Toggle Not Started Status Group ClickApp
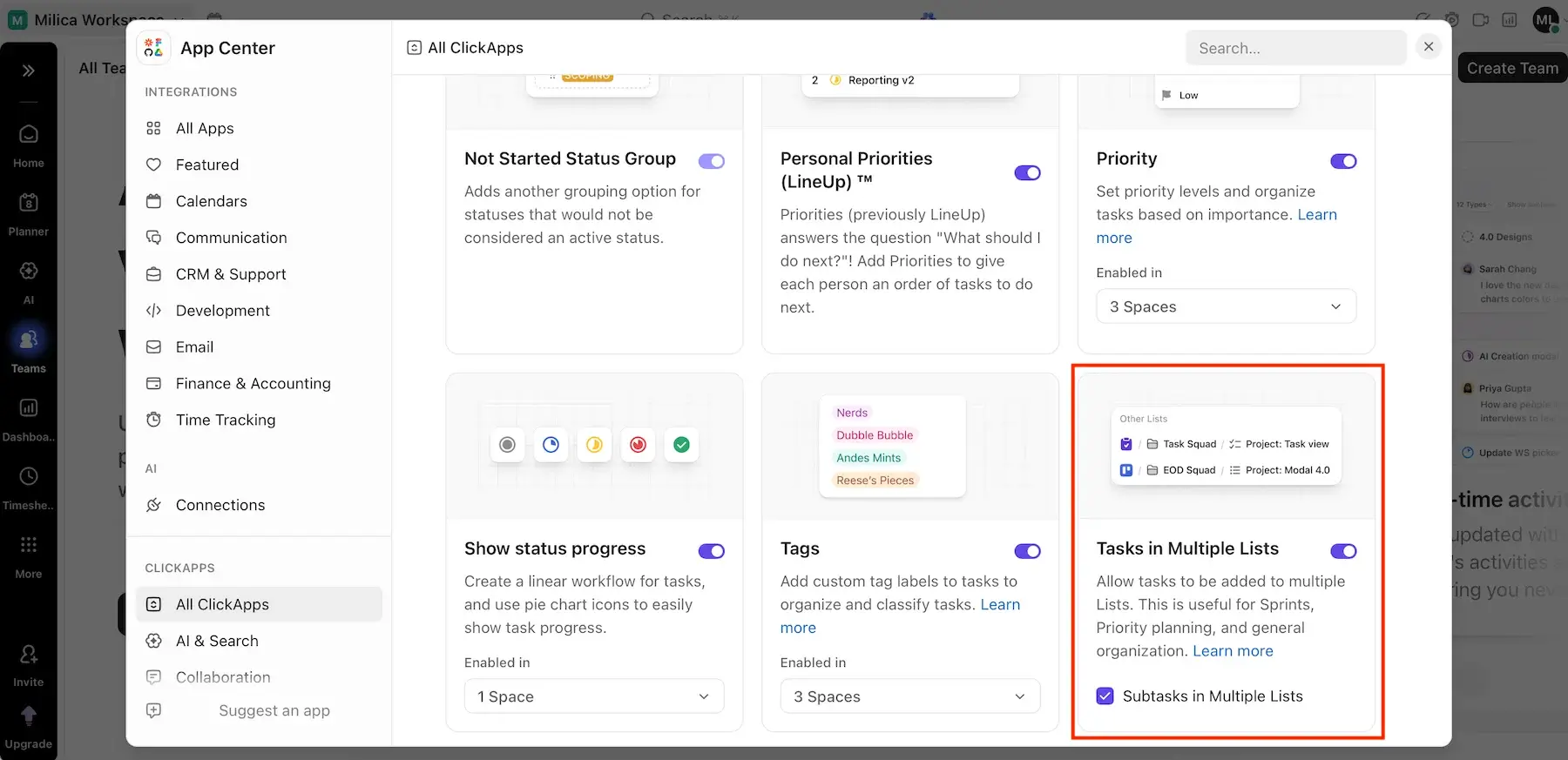Viewport: 1568px width, 760px height. pos(712,161)
